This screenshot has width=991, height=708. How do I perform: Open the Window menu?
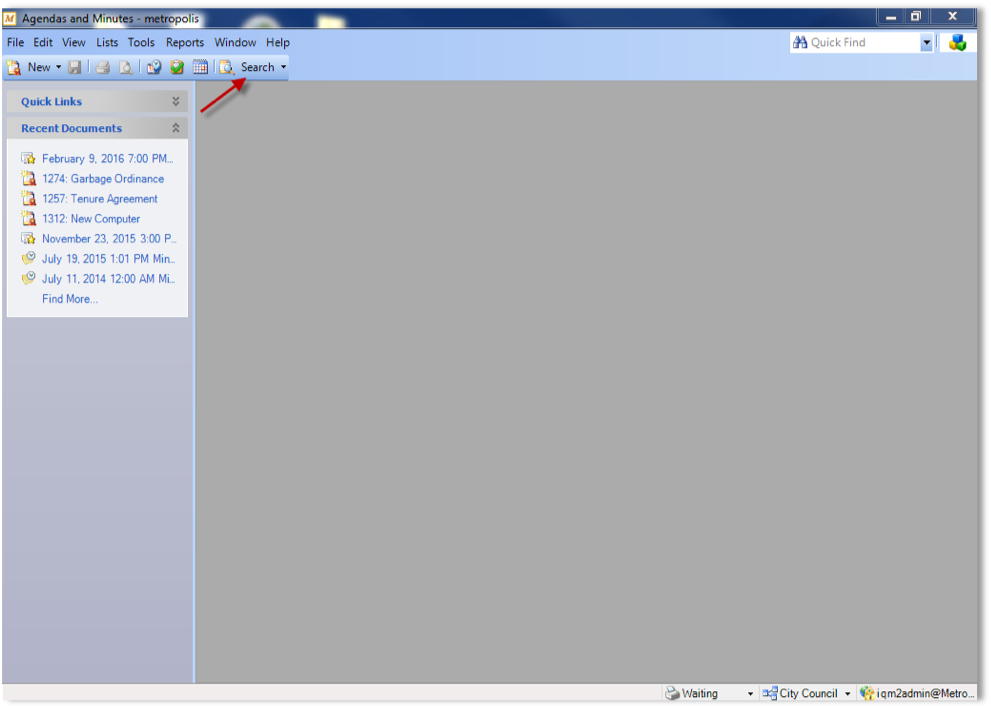point(235,42)
